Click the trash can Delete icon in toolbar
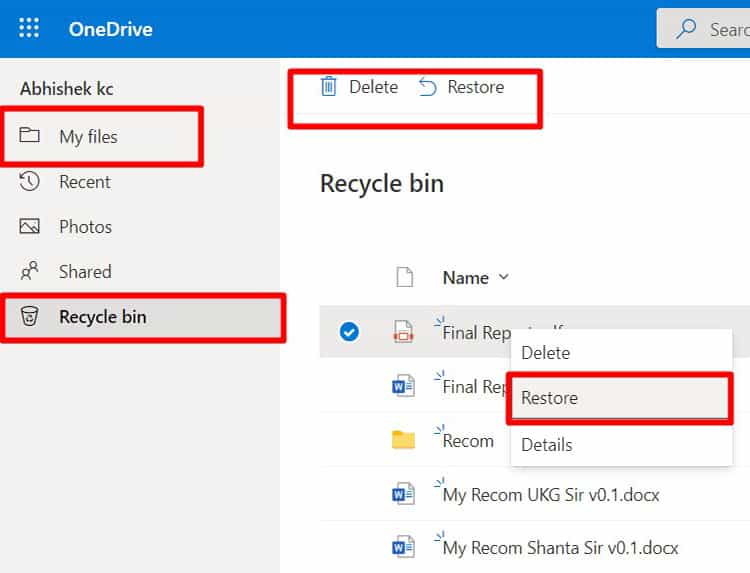 pyautogui.click(x=329, y=87)
